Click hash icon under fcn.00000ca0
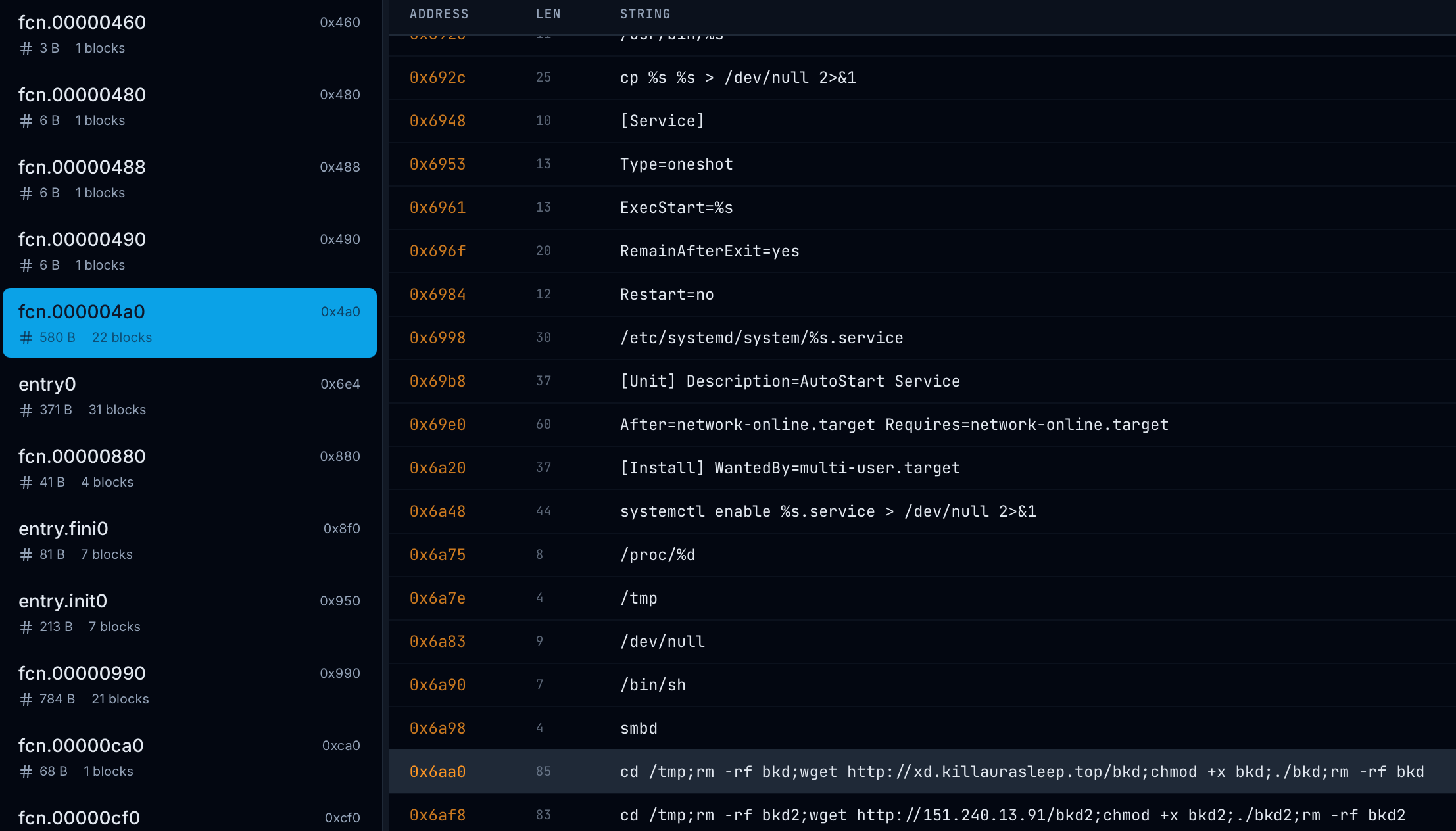This screenshot has width=1456, height=831. pyautogui.click(x=26, y=772)
